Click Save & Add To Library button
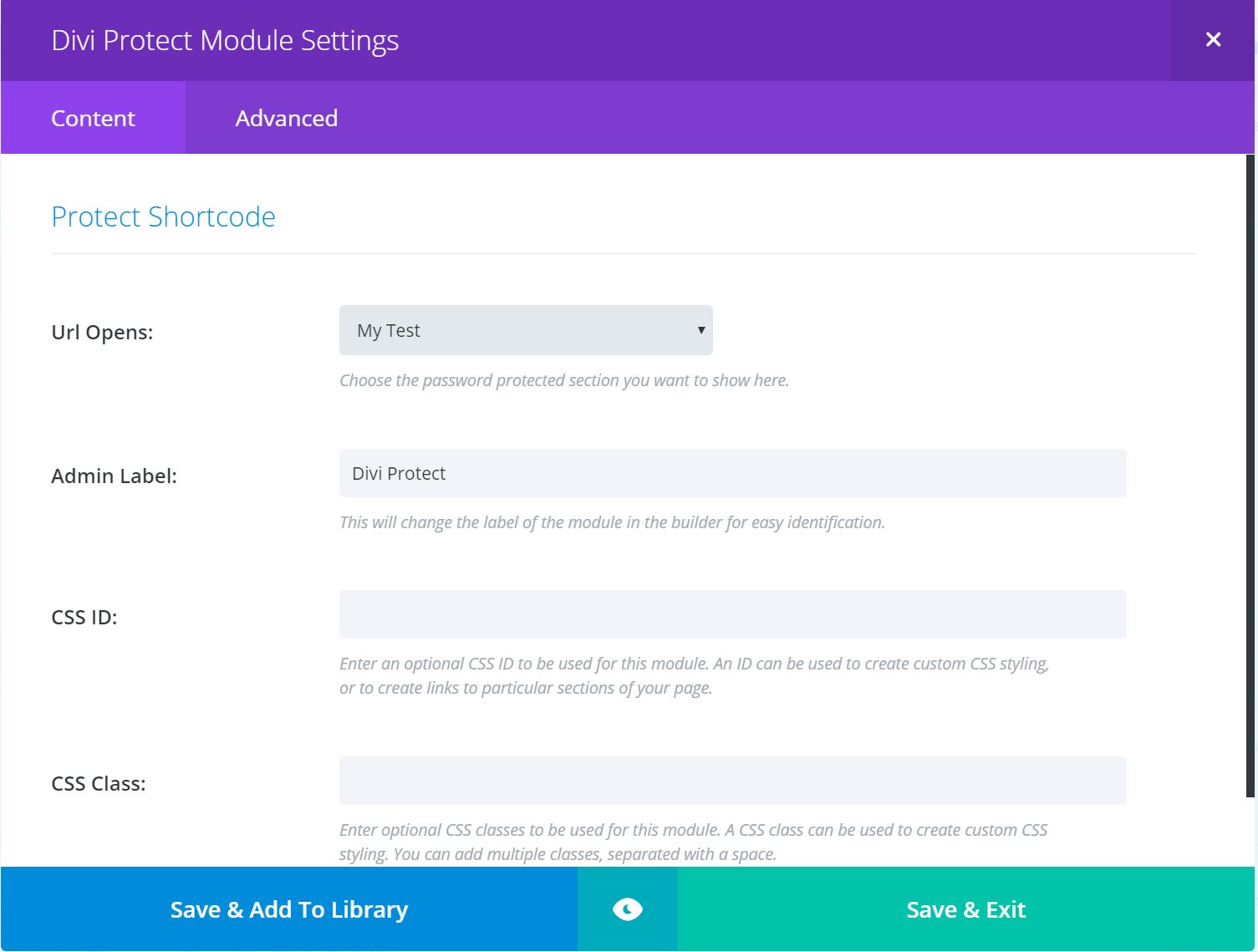This screenshot has width=1258, height=952. point(289,909)
